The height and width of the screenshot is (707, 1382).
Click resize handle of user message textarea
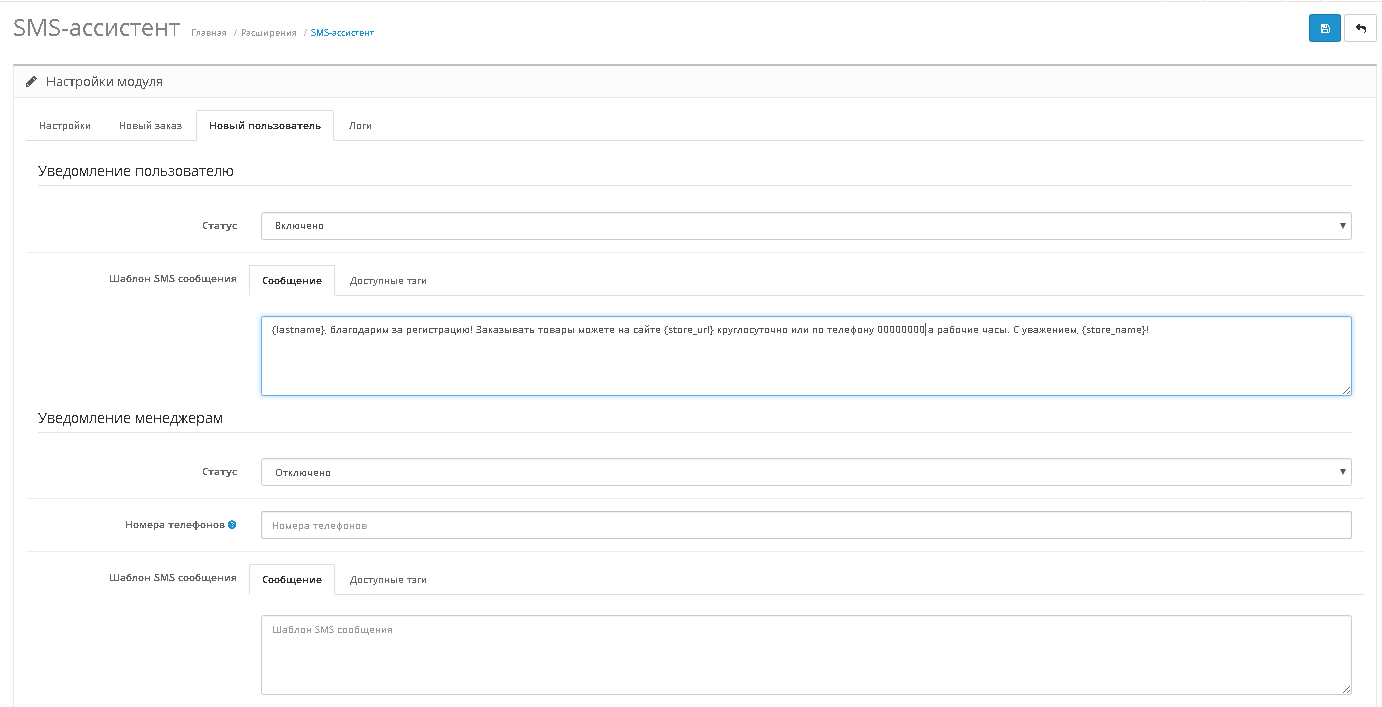pos(1346,390)
